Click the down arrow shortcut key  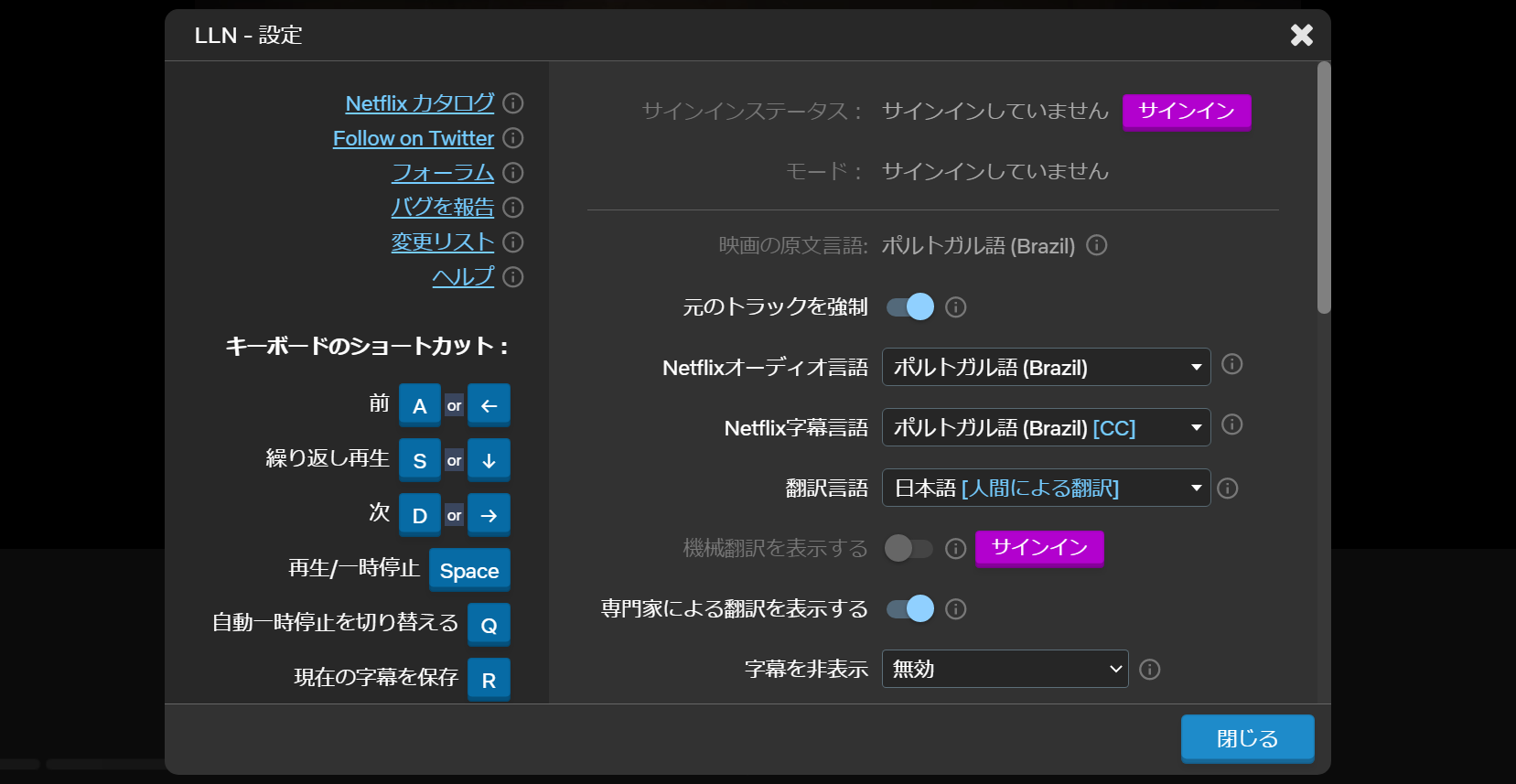489,460
